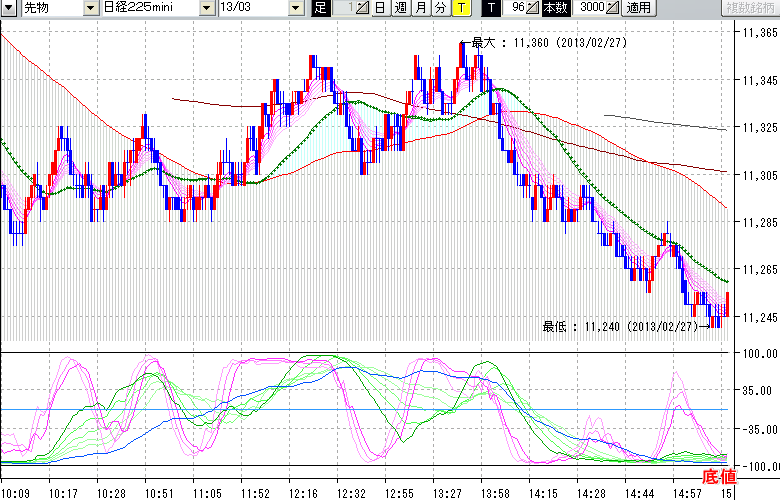Viewport: 780px width, 500px height.
Task: Click the black 足 label icon
Action: point(320,8)
